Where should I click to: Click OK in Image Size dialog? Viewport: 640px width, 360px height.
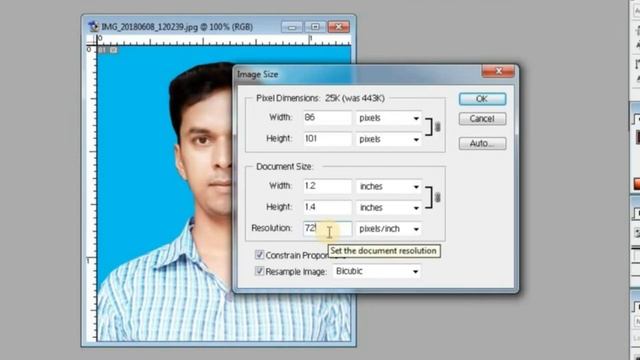click(482, 99)
